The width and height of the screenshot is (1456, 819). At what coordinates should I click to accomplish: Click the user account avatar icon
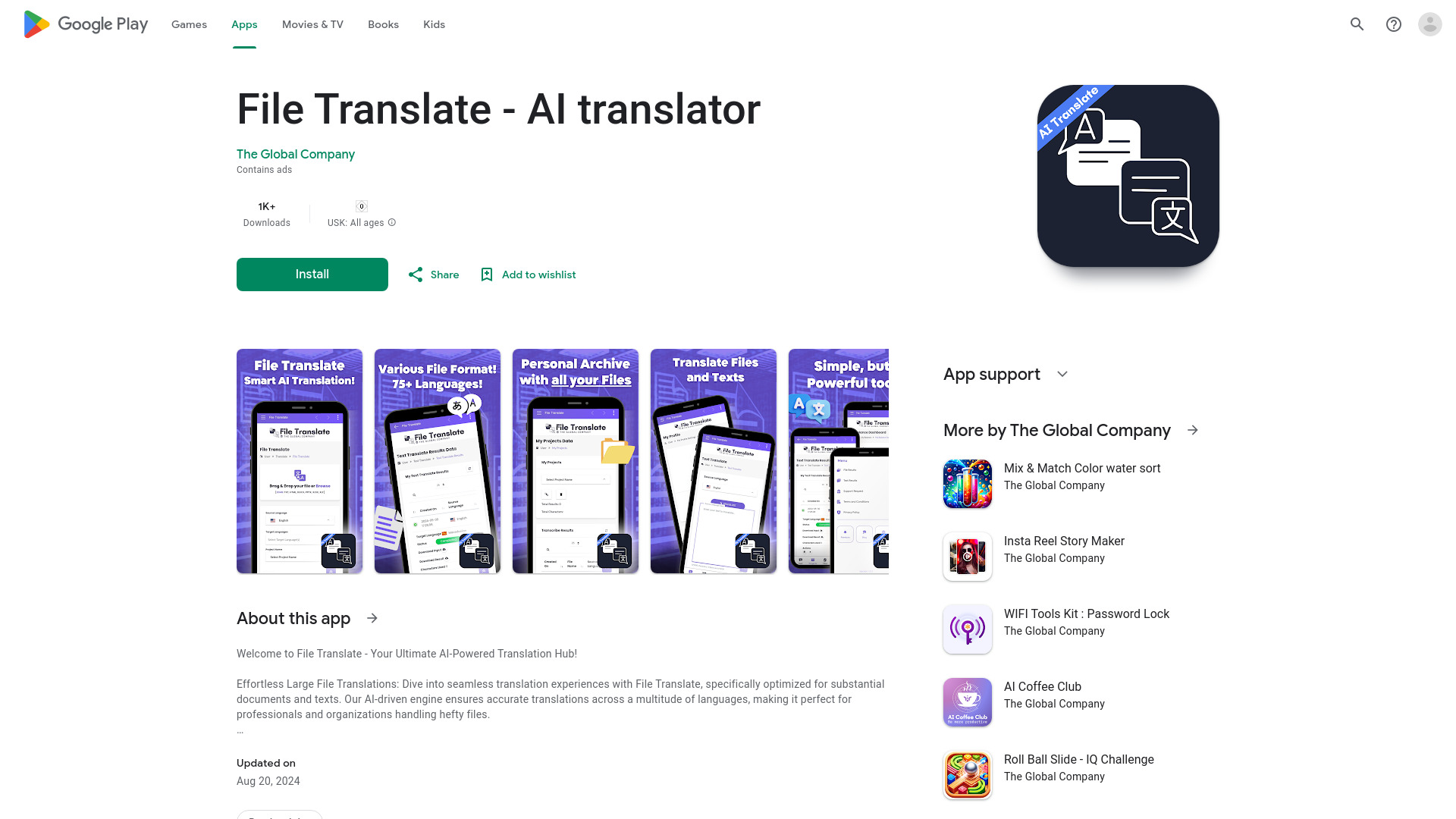coord(1430,24)
